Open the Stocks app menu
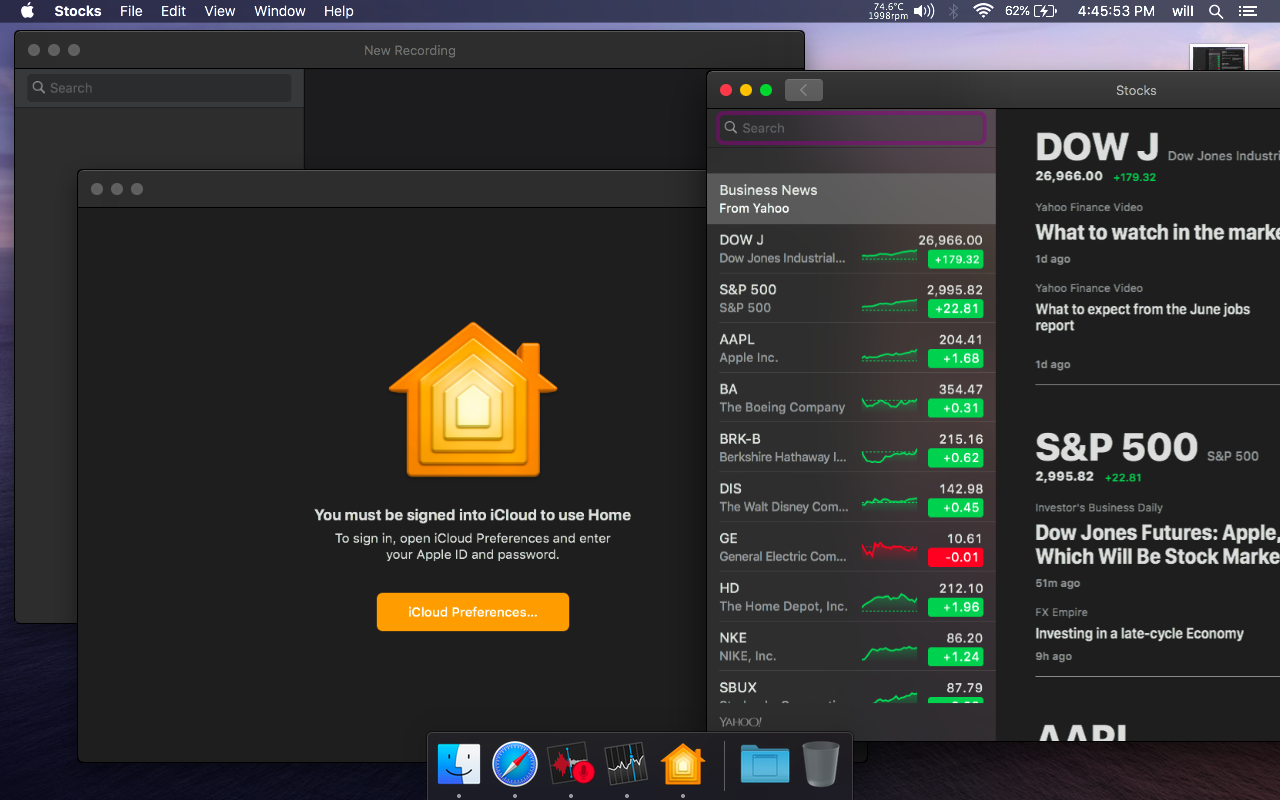This screenshot has width=1280, height=800. [78, 11]
